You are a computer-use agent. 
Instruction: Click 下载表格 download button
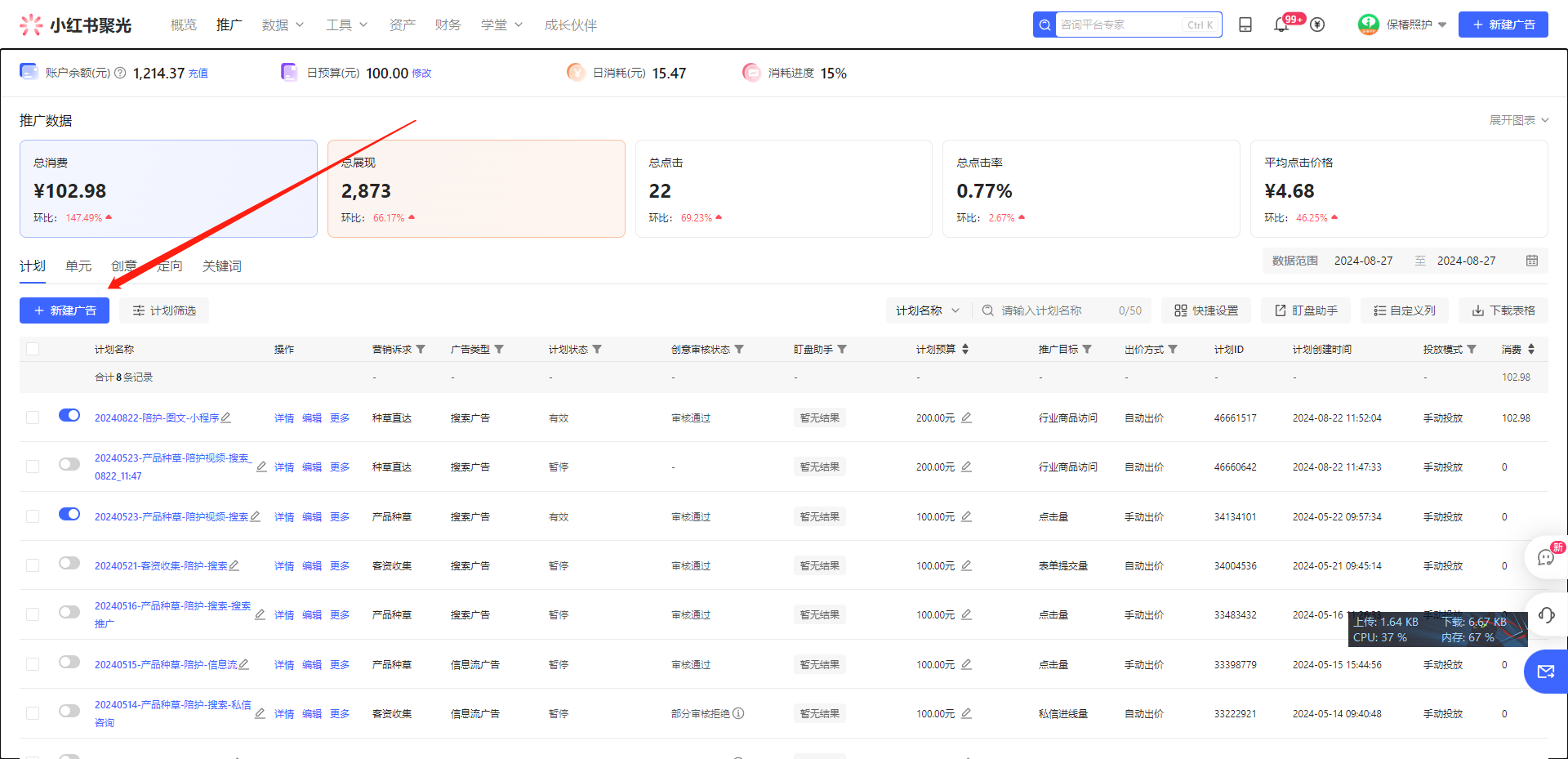tap(1503, 310)
